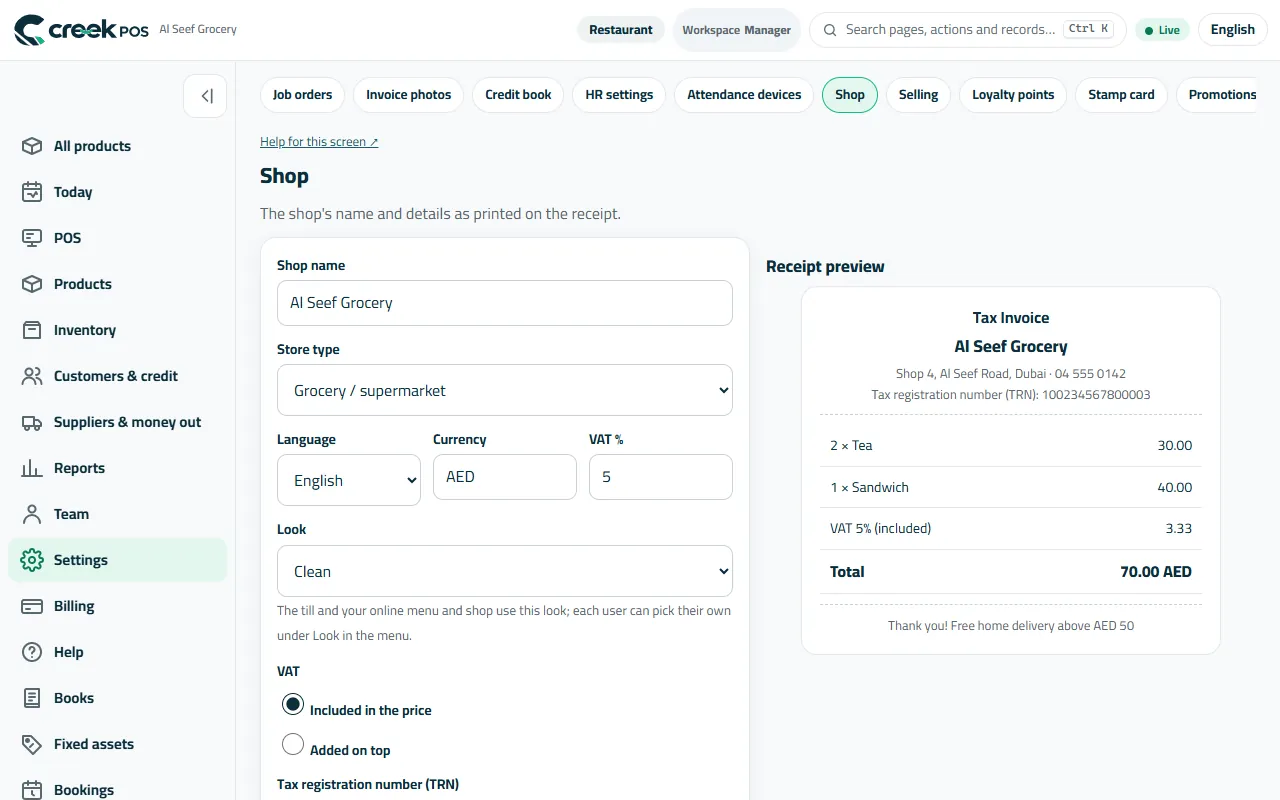This screenshot has height=800, width=1280.
Task: Click the Customers & credit people icon
Action: click(x=32, y=376)
